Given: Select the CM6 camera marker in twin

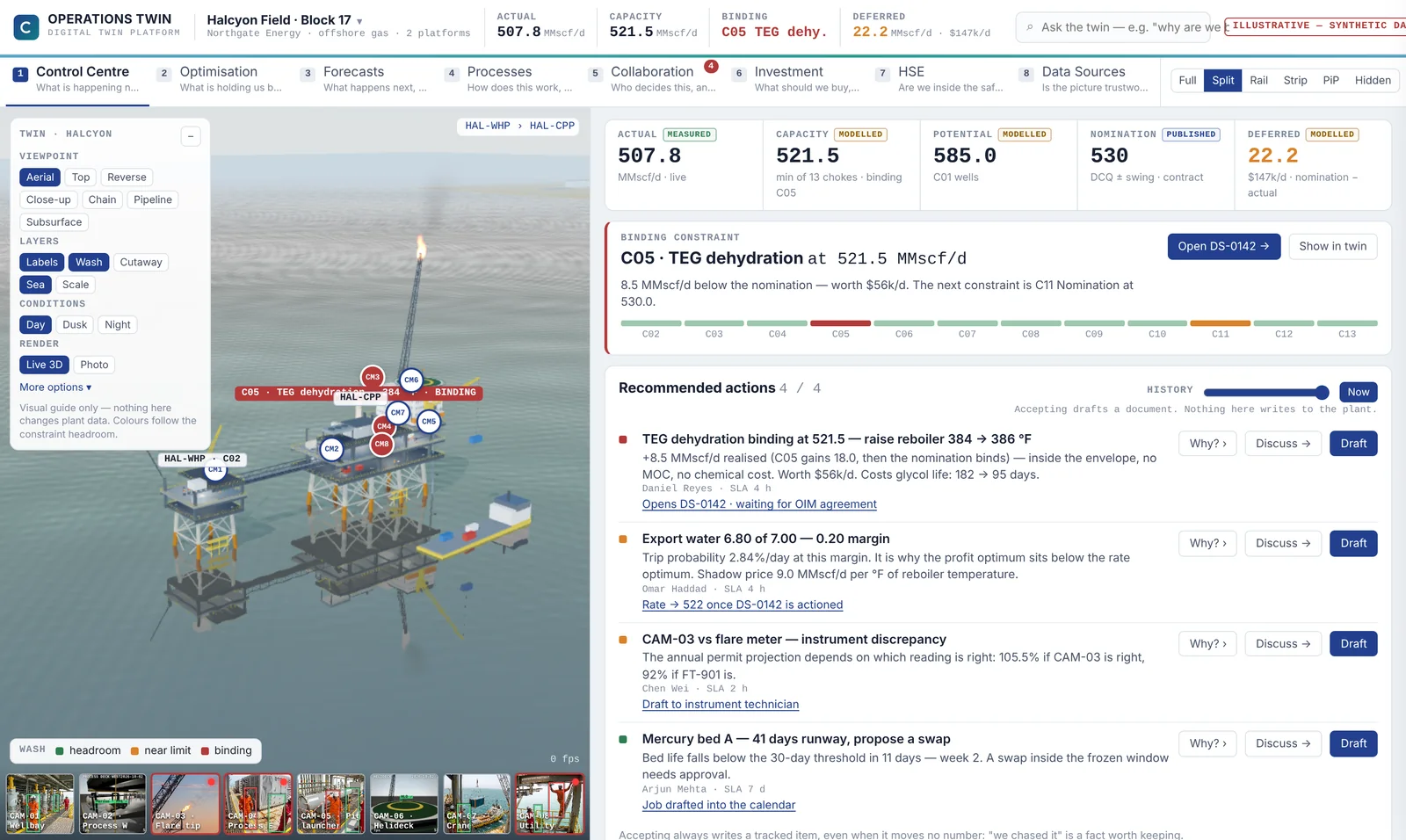Looking at the screenshot, I should point(411,380).
